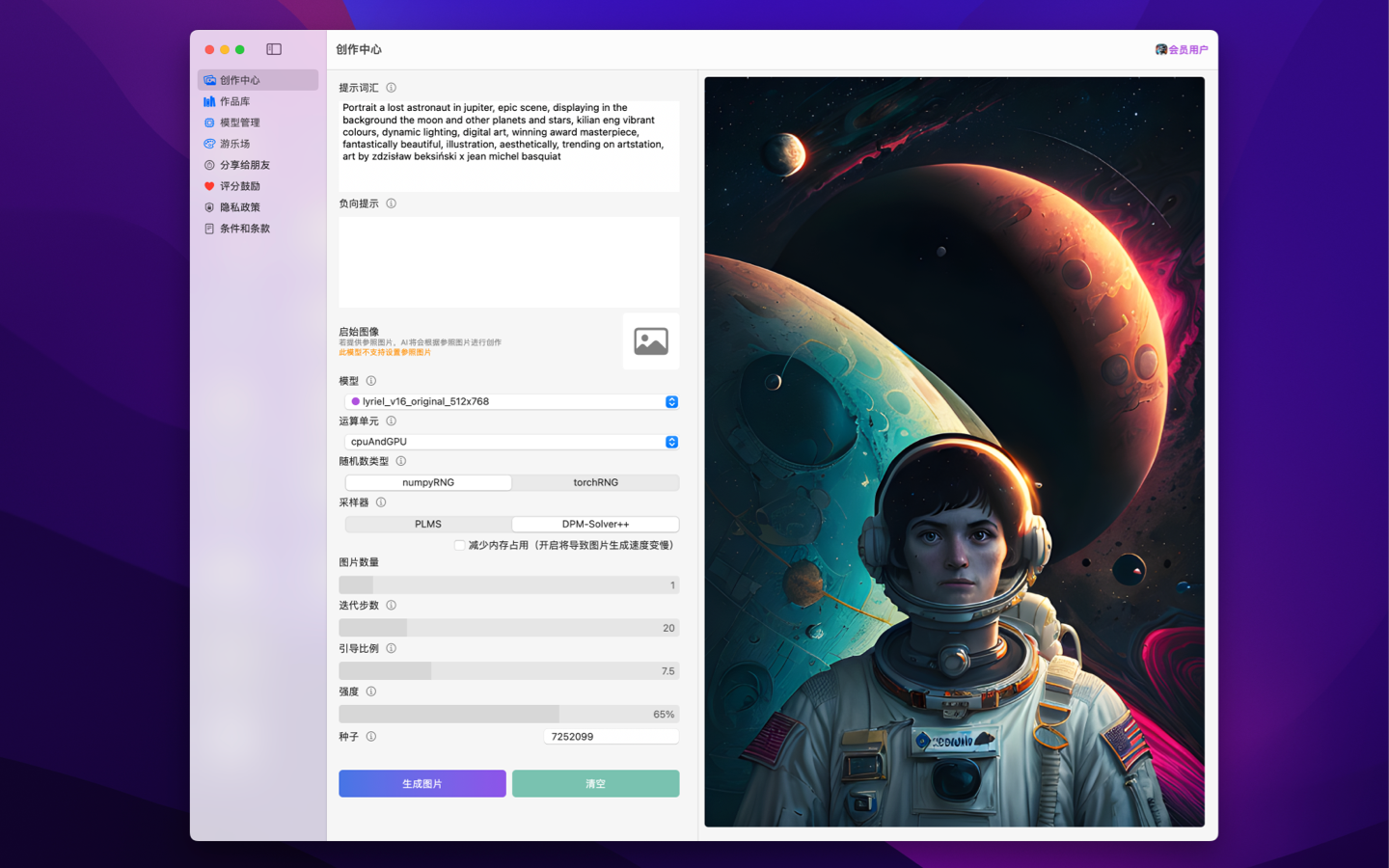Select torchRNG random number type
Viewport: 1389px width, 868px height.
[595, 482]
